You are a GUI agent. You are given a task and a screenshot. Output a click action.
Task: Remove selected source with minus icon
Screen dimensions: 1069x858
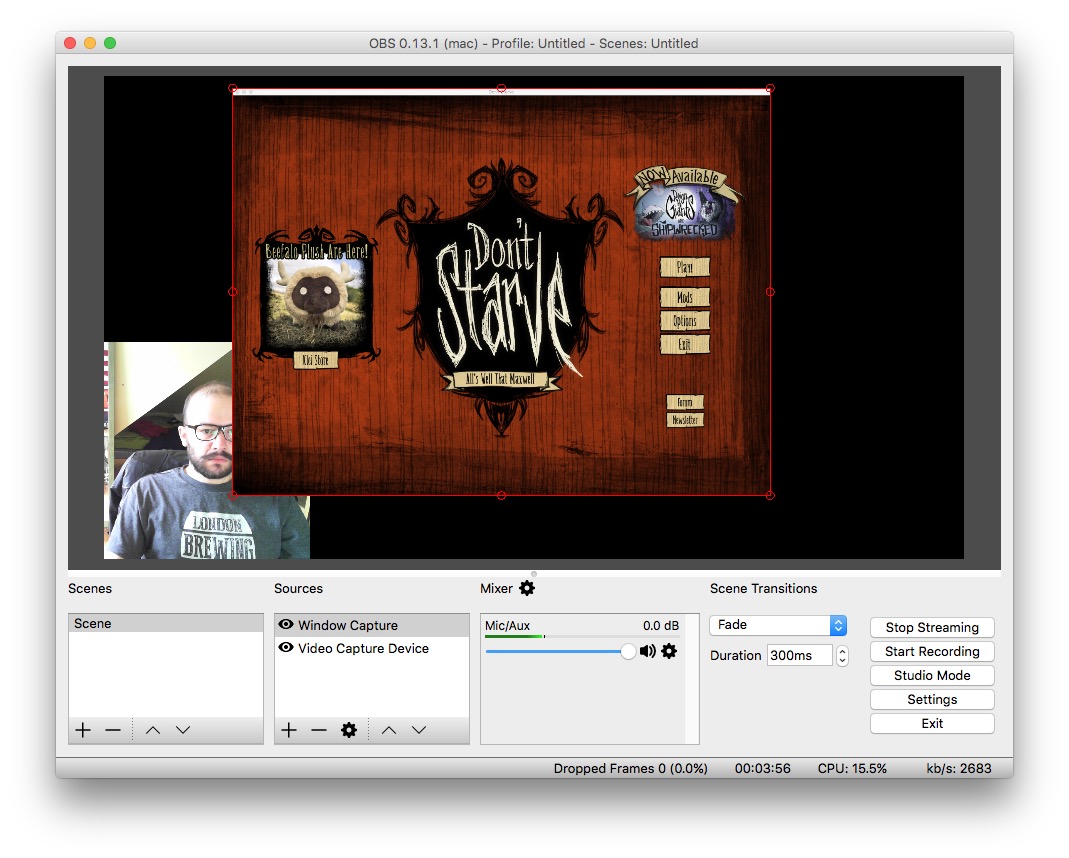tap(319, 730)
